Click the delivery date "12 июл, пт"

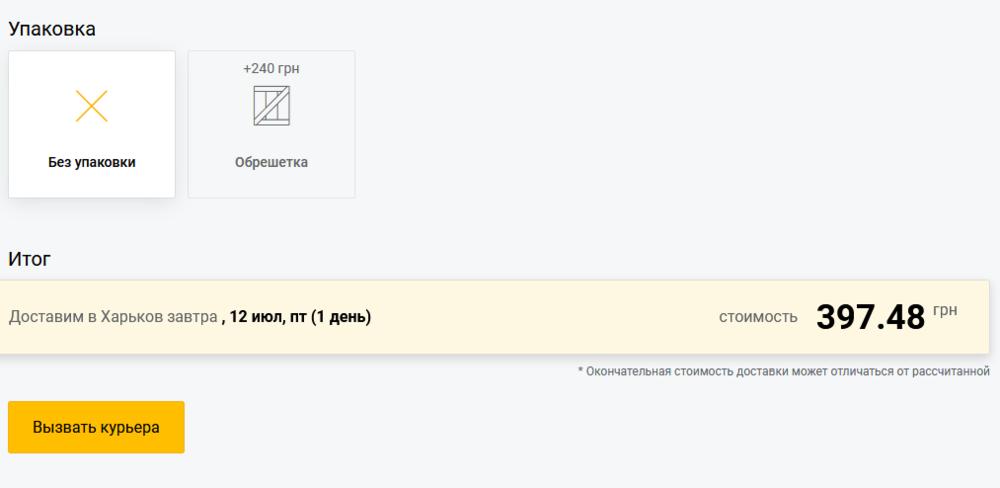click(x=267, y=318)
